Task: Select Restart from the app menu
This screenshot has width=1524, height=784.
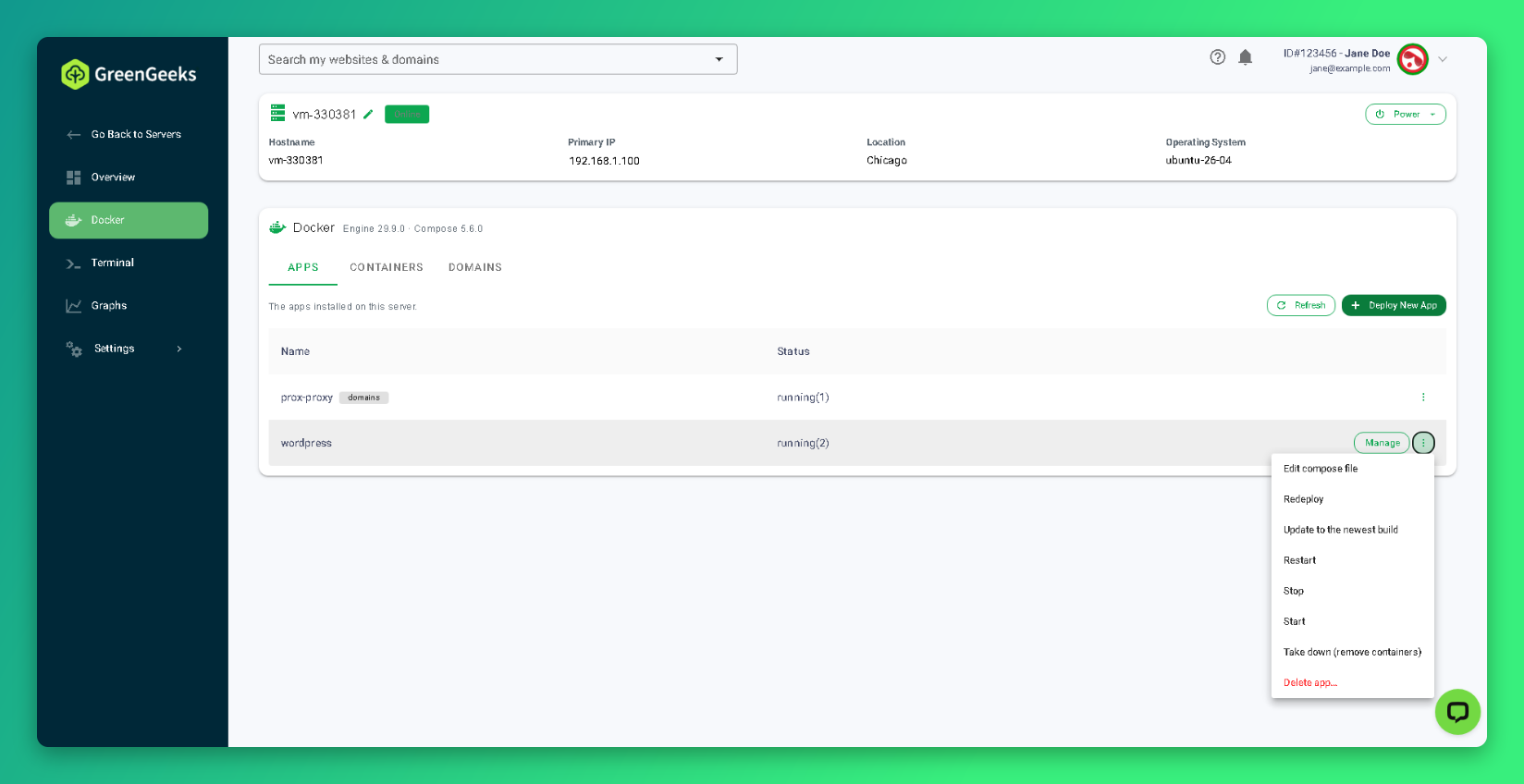Action: 1353,560
